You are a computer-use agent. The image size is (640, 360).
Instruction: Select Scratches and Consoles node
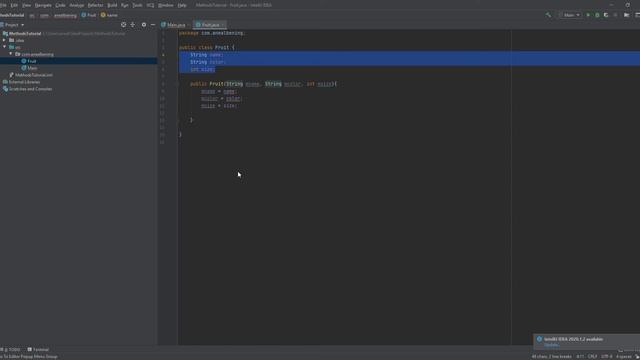coord(28,89)
